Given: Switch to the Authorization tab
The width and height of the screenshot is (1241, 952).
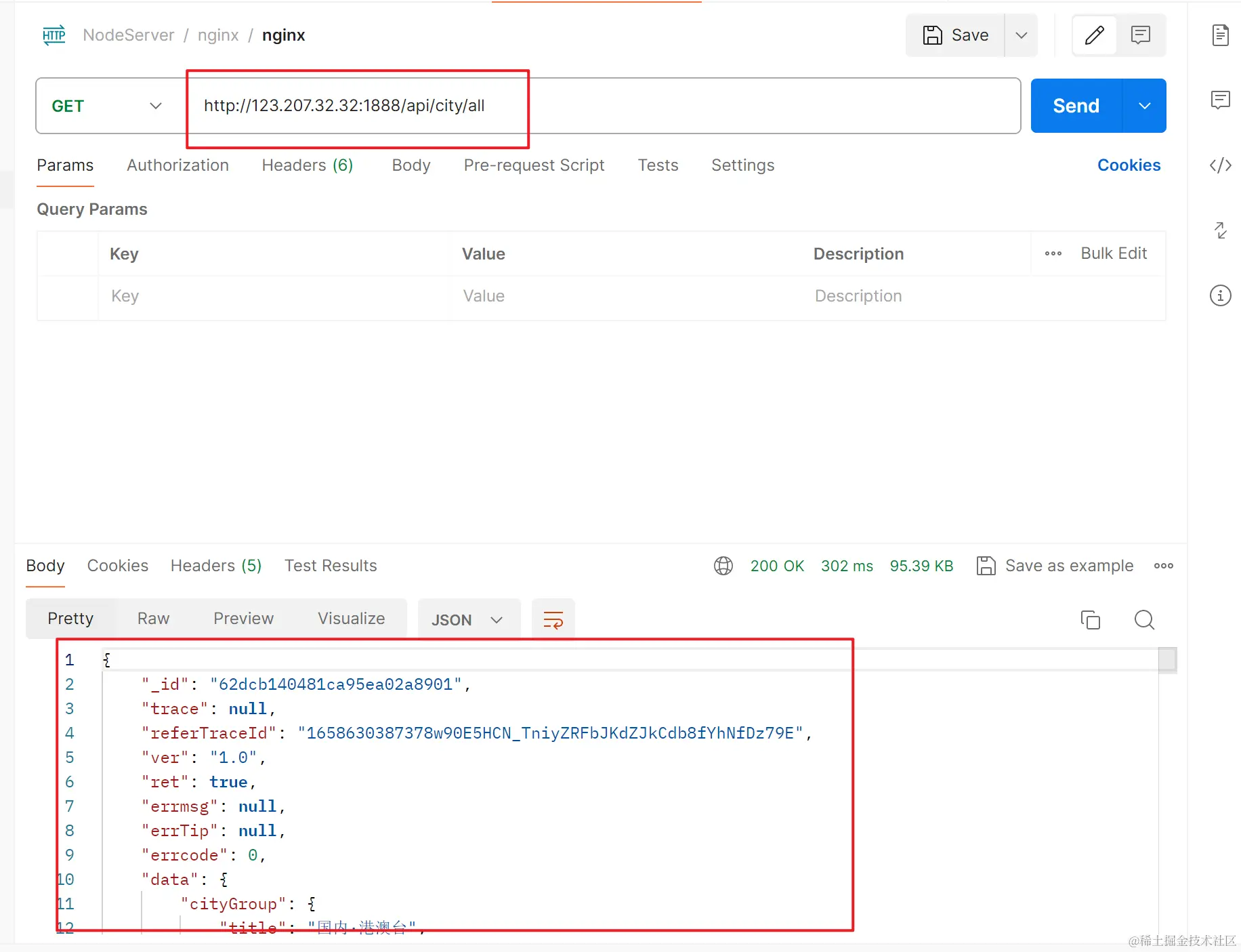Looking at the screenshot, I should click(x=178, y=165).
